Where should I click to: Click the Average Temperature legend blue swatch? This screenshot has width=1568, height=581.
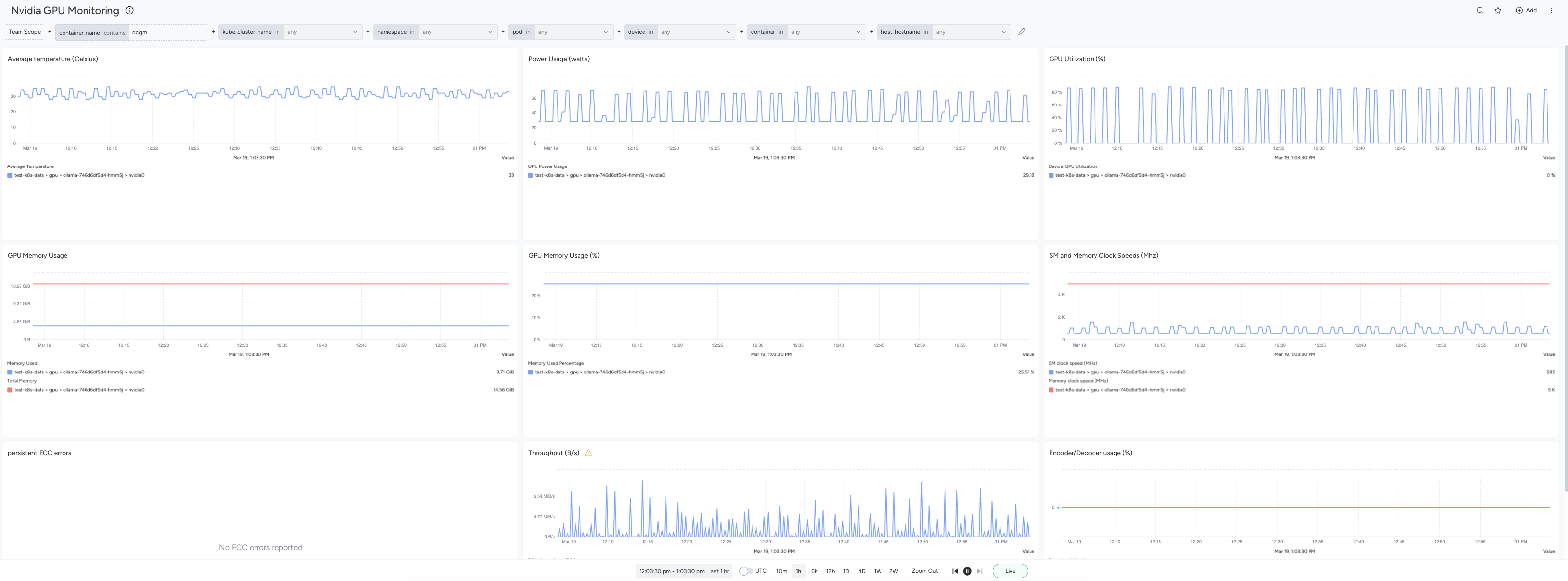click(10, 175)
